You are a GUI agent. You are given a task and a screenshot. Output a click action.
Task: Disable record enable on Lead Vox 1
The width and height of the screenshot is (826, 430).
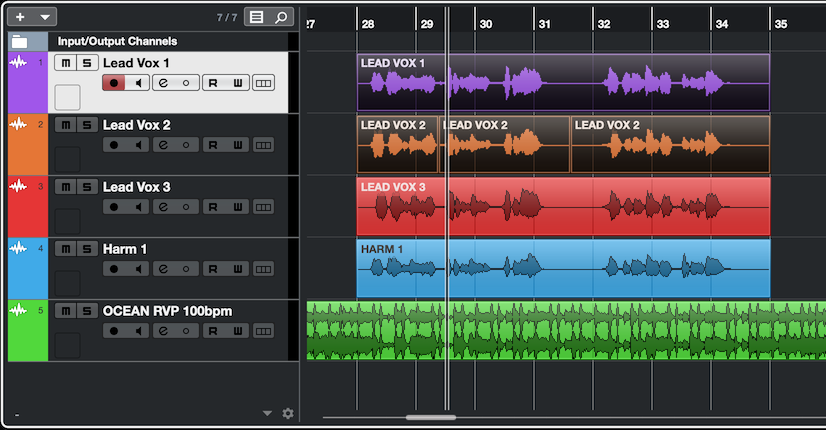(x=113, y=83)
